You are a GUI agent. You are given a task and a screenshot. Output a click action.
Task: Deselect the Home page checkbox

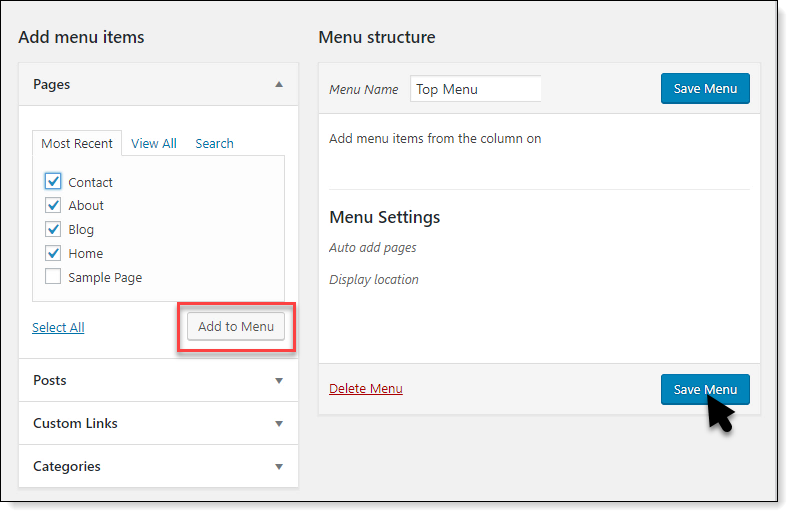pyautogui.click(x=53, y=253)
